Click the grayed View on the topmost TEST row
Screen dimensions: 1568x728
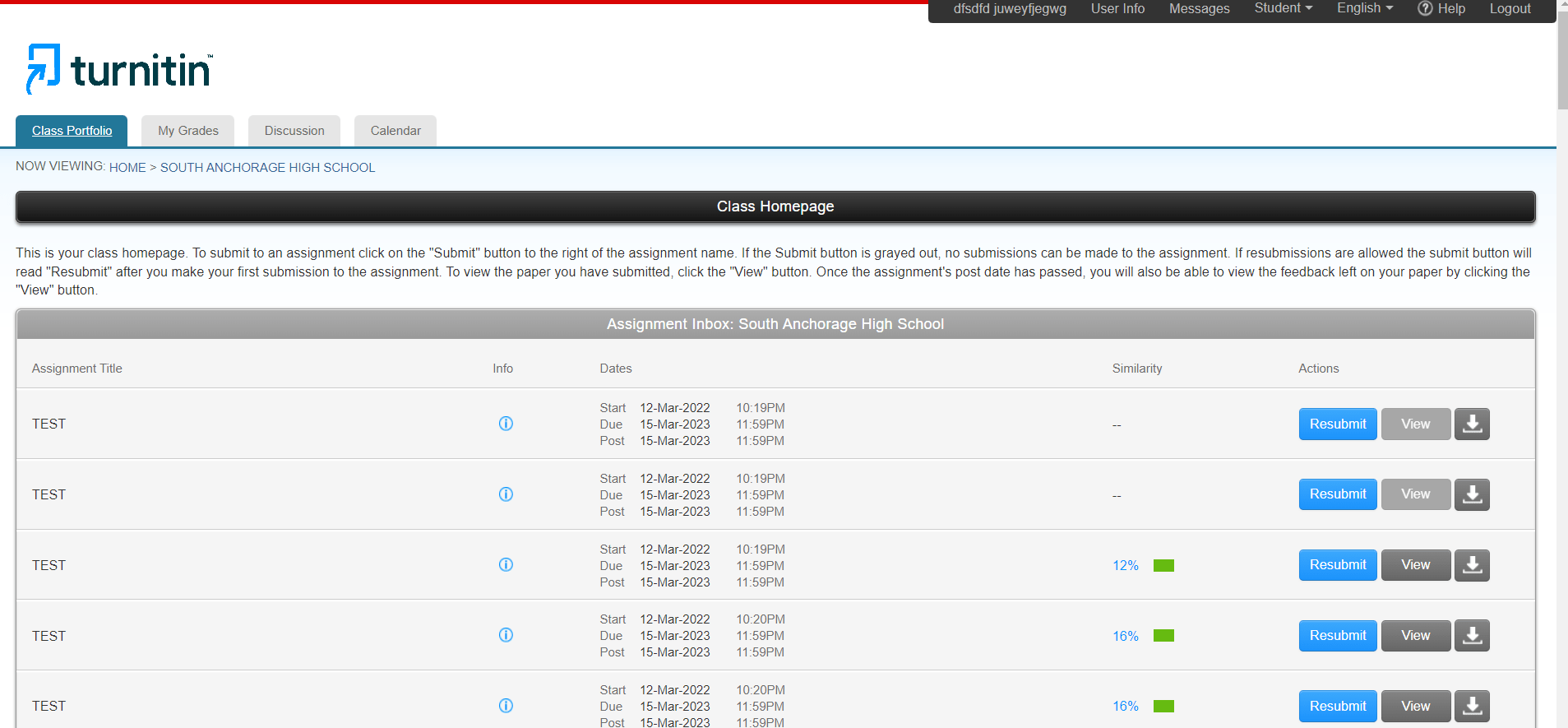(1416, 424)
